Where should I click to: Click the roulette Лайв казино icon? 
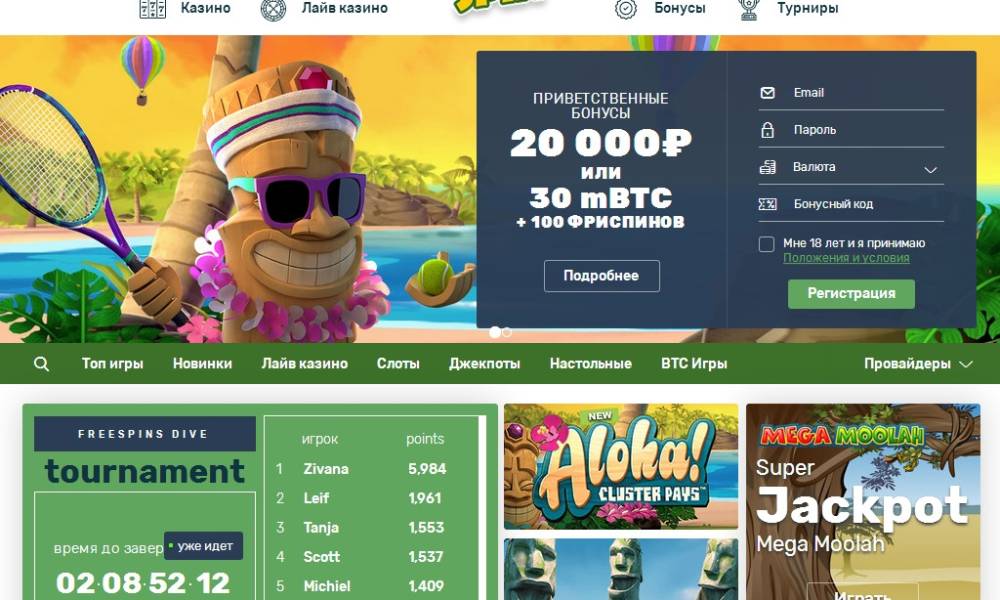[274, 10]
